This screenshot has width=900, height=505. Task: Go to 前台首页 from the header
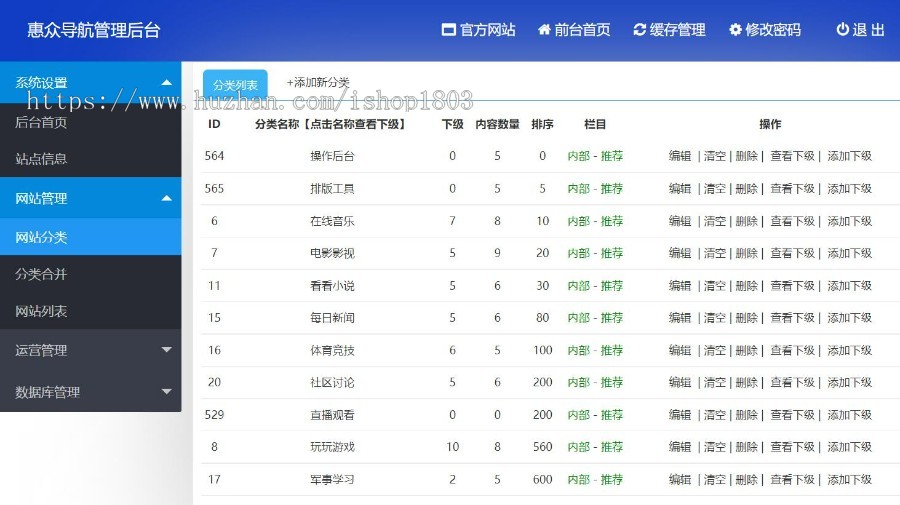(x=574, y=30)
